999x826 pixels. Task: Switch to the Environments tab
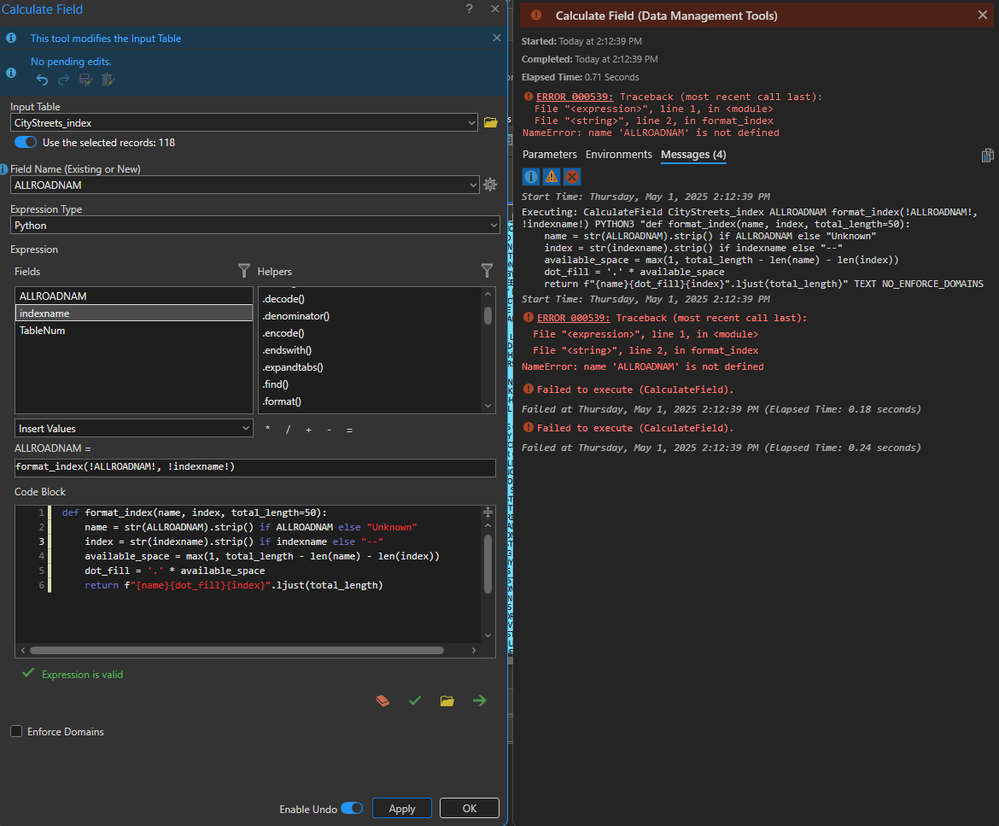tap(619, 154)
